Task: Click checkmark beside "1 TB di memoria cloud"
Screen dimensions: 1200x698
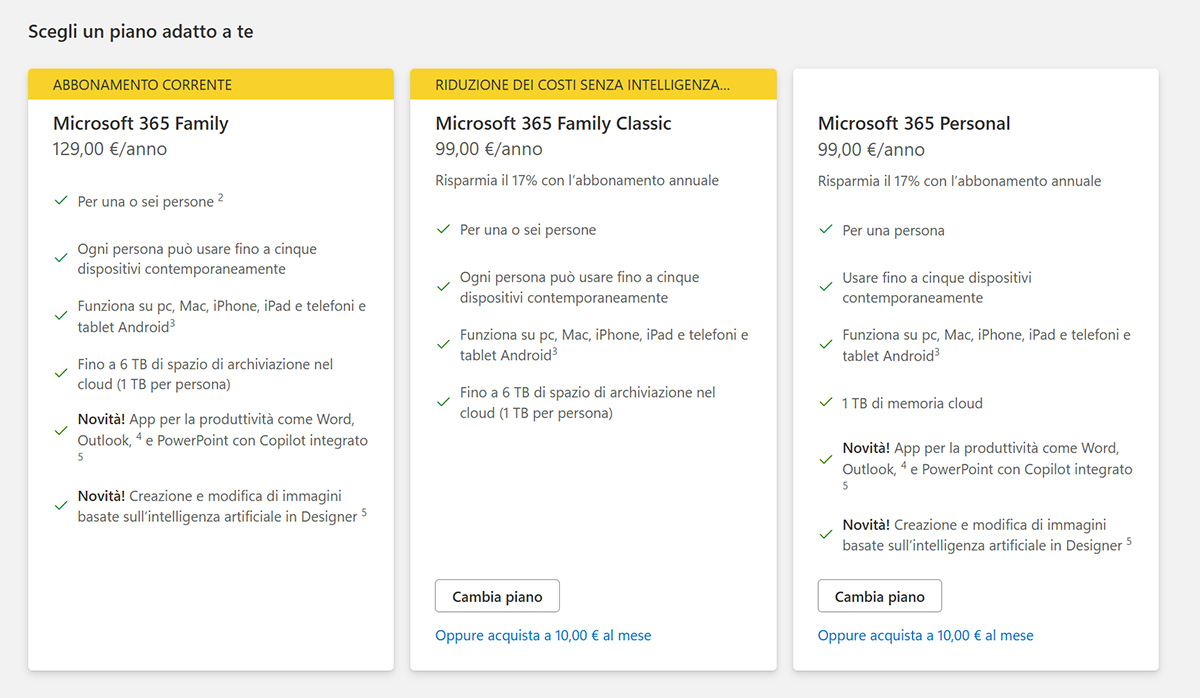Action: pos(826,403)
